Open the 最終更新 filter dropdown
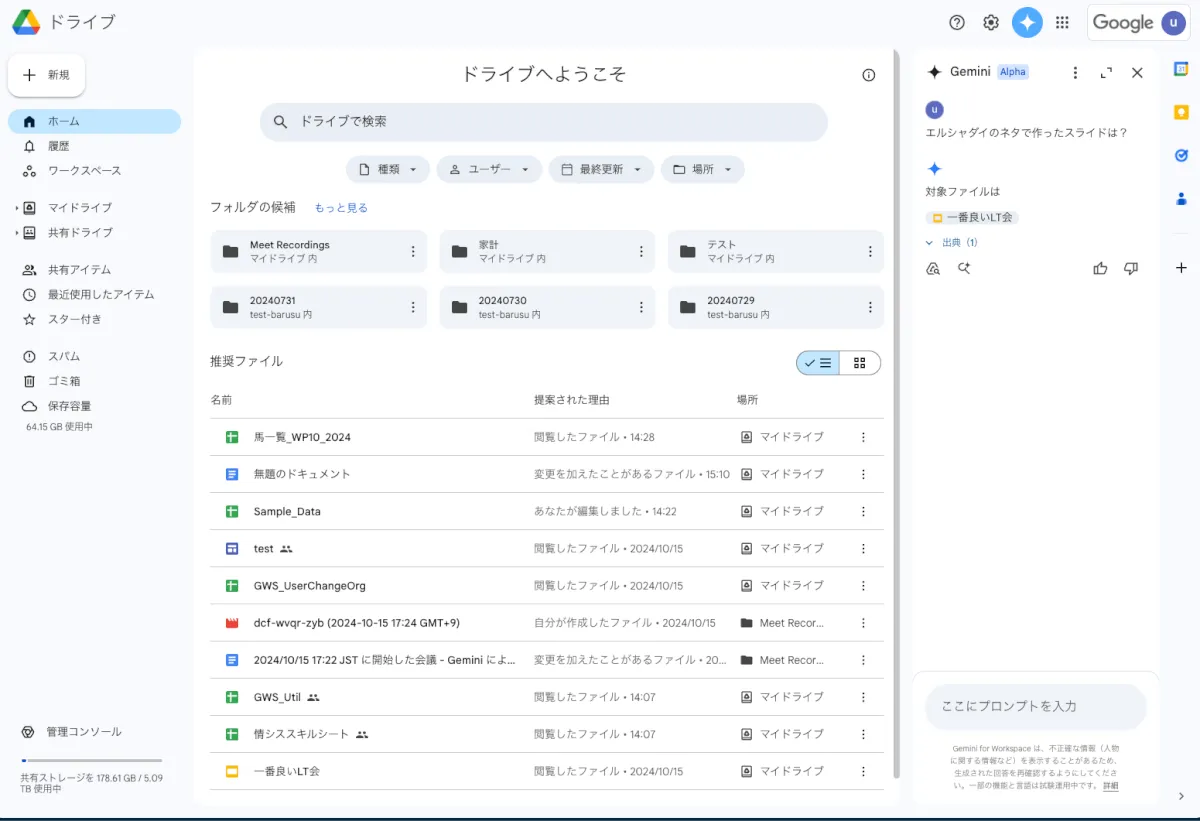Image resolution: width=1200 pixels, height=821 pixels. click(x=601, y=170)
